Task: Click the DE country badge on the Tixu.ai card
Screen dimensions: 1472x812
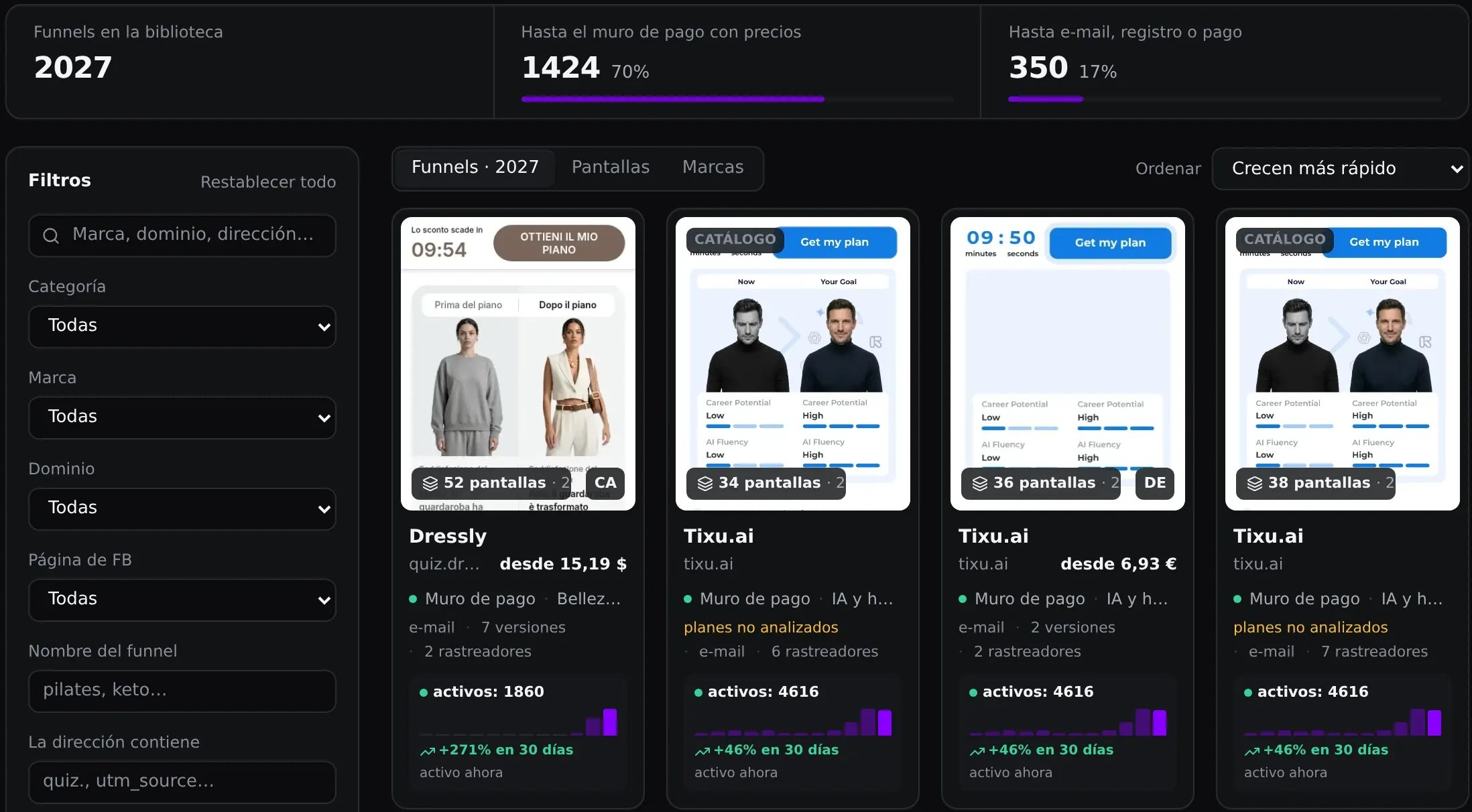Action: 1155,483
